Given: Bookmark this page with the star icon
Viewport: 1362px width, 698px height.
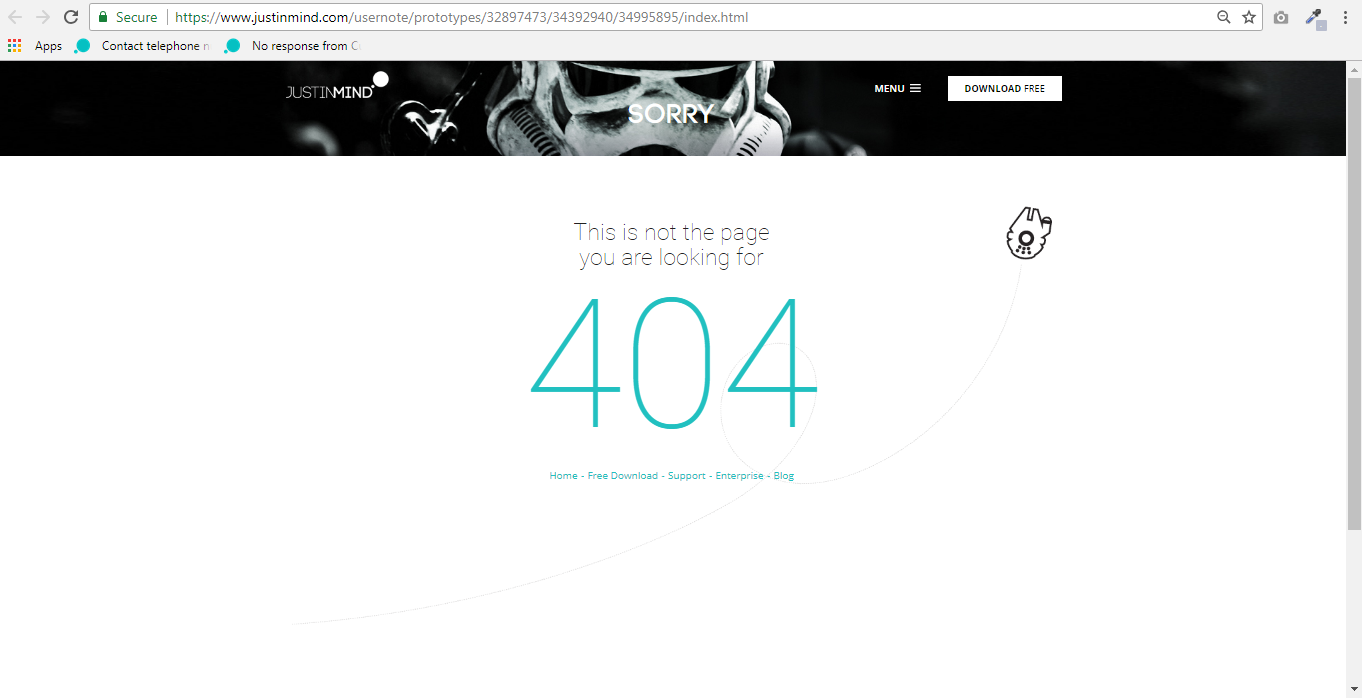Looking at the screenshot, I should [1249, 17].
